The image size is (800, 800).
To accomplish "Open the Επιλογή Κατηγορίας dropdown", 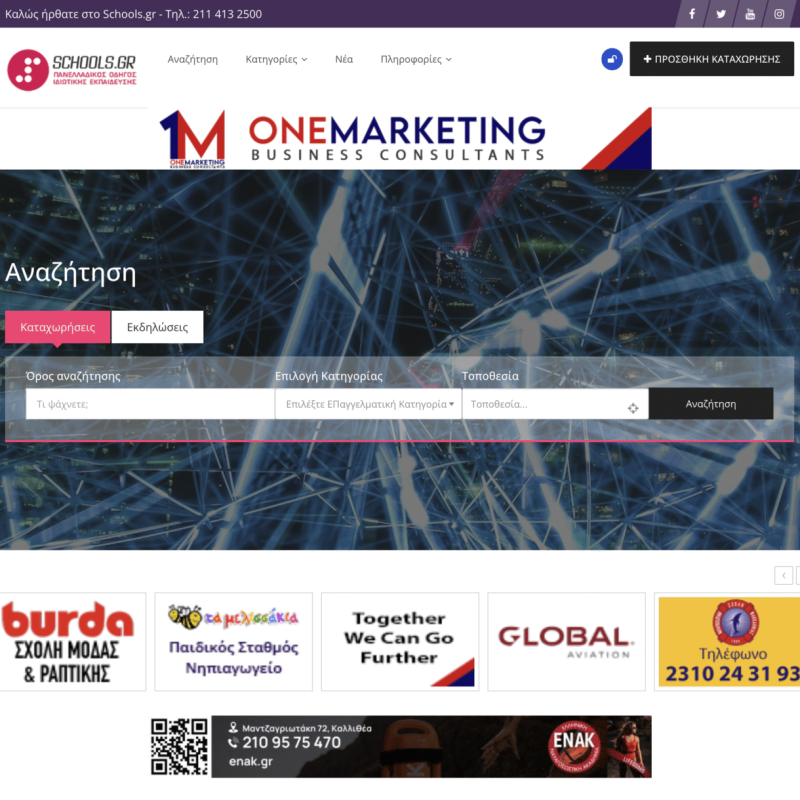I will point(368,404).
